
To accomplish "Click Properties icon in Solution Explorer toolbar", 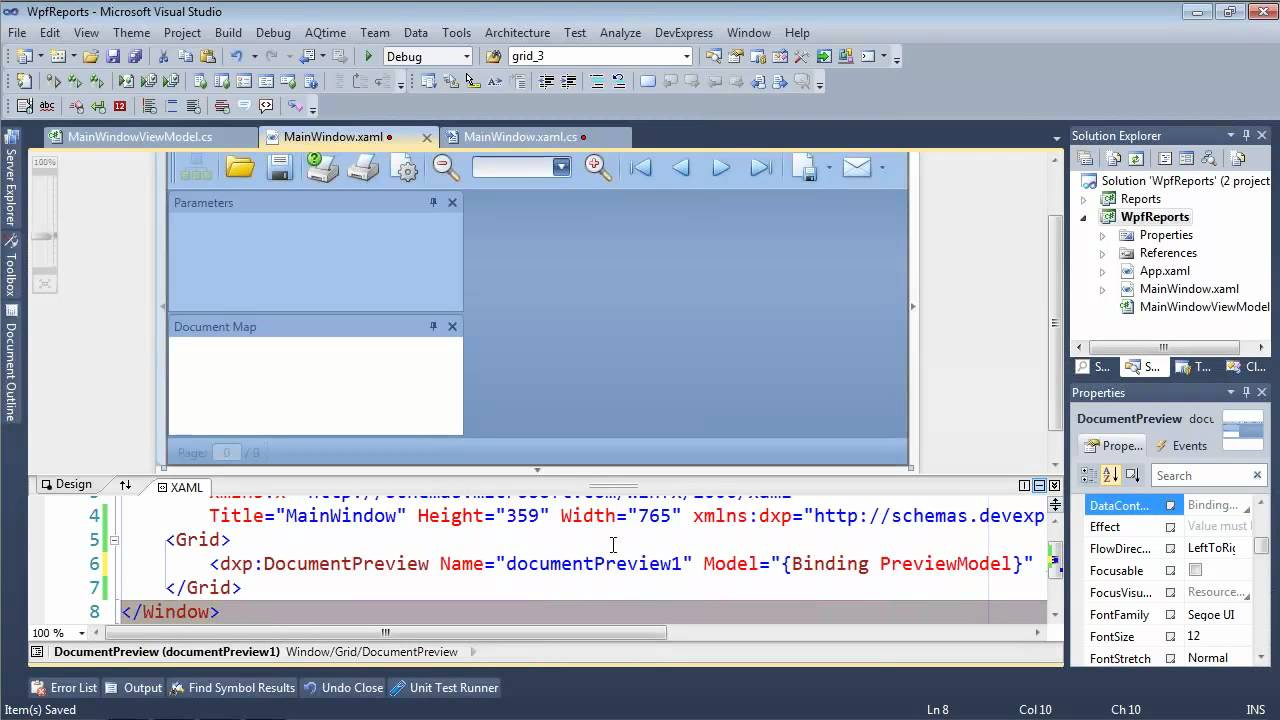I will (x=1085, y=158).
